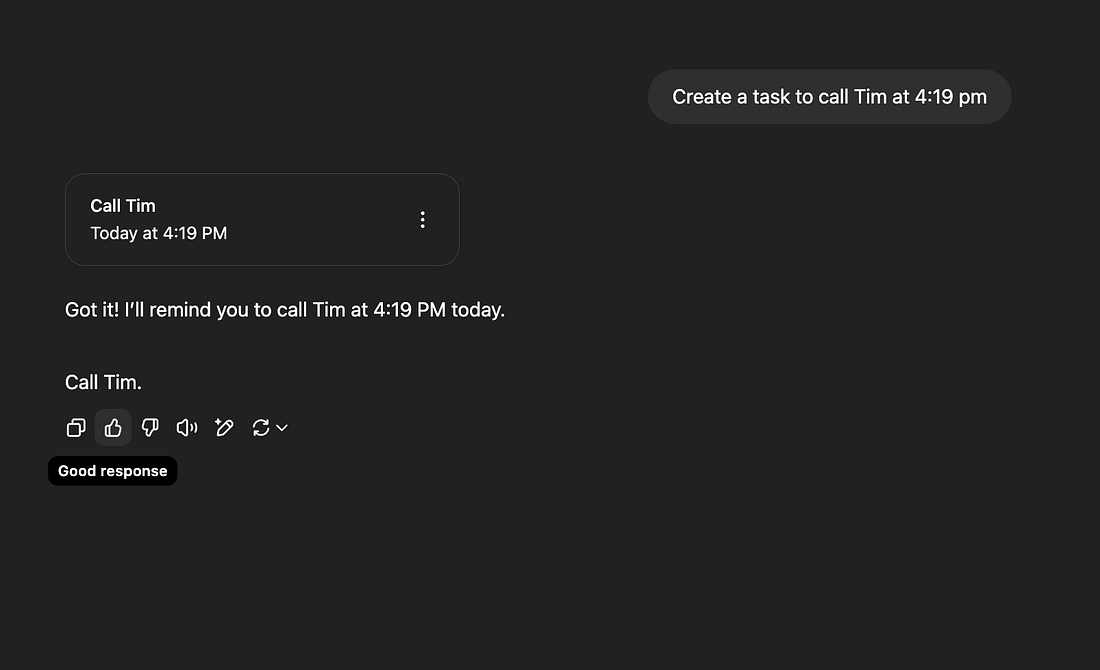1100x670 pixels.
Task: Expand the chevron beside the regenerate icon
Action: (282, 428)
